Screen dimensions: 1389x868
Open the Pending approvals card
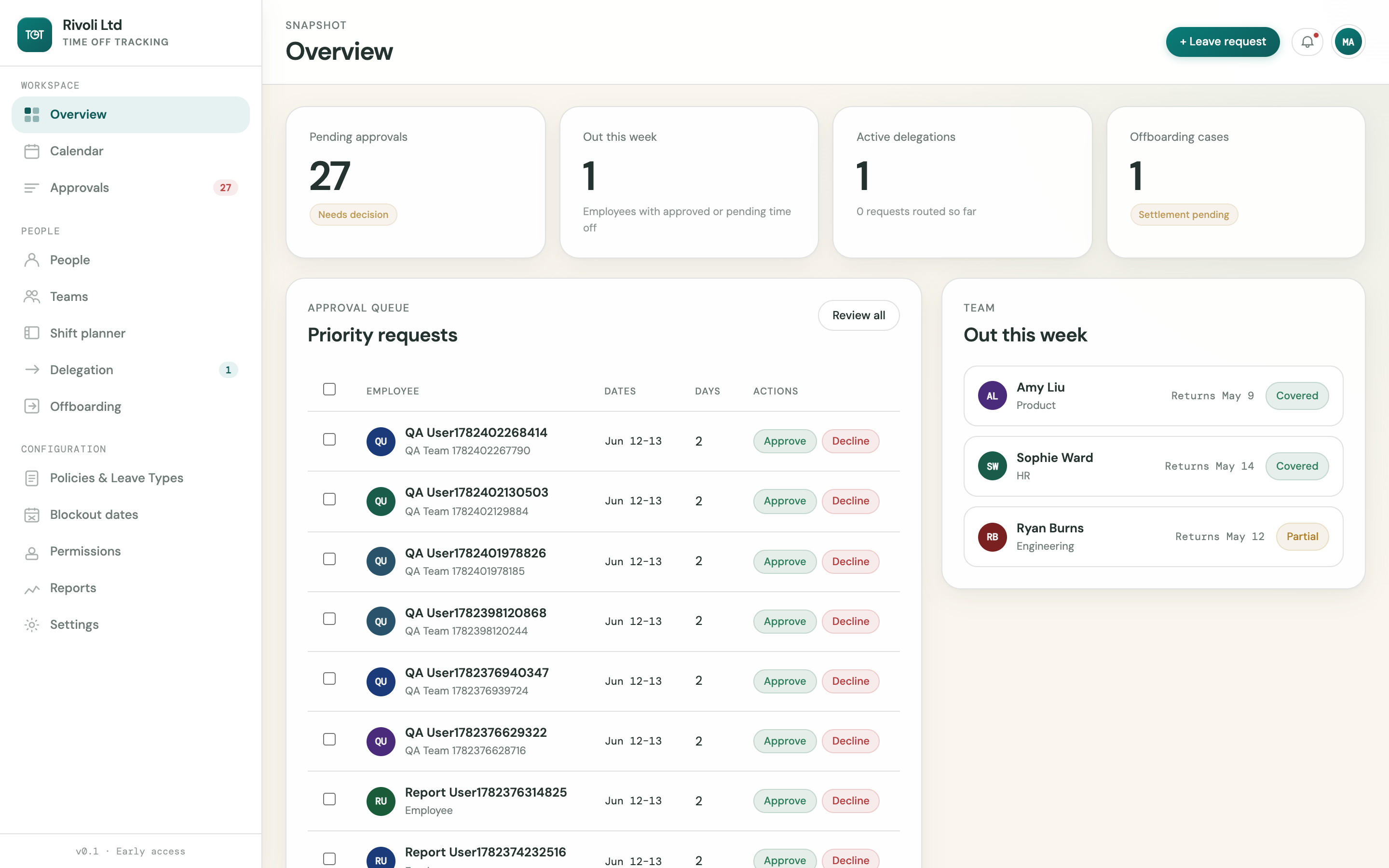416,182
